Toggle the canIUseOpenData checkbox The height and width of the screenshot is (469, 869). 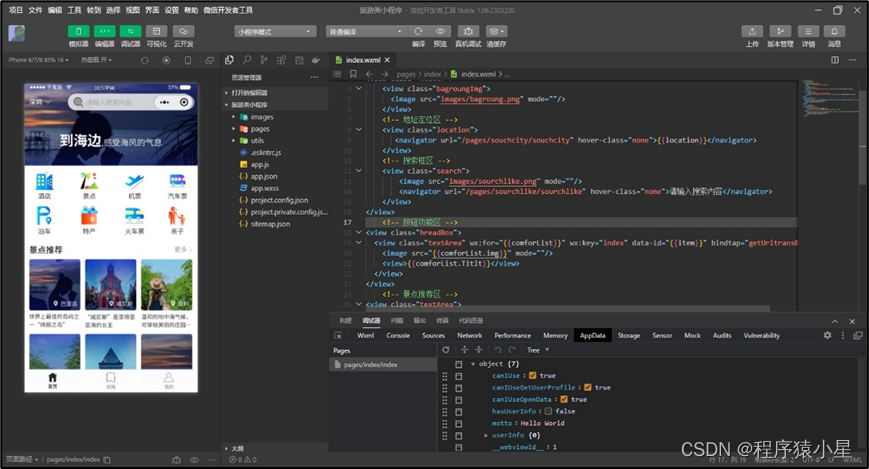pyautogui.click(x=564, y=399)
